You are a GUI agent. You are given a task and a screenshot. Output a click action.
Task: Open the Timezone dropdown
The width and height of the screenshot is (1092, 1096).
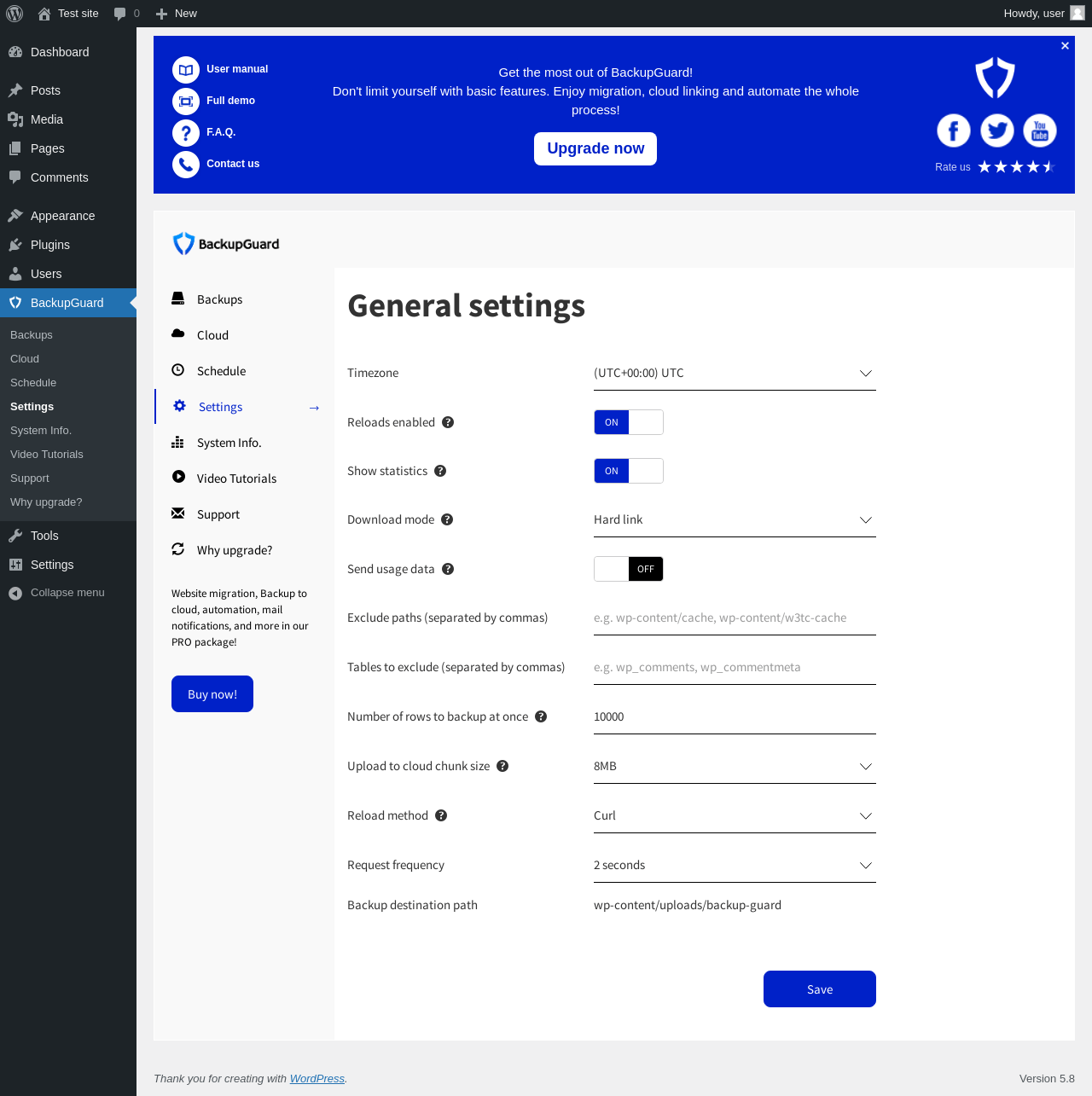click(735, 374)
